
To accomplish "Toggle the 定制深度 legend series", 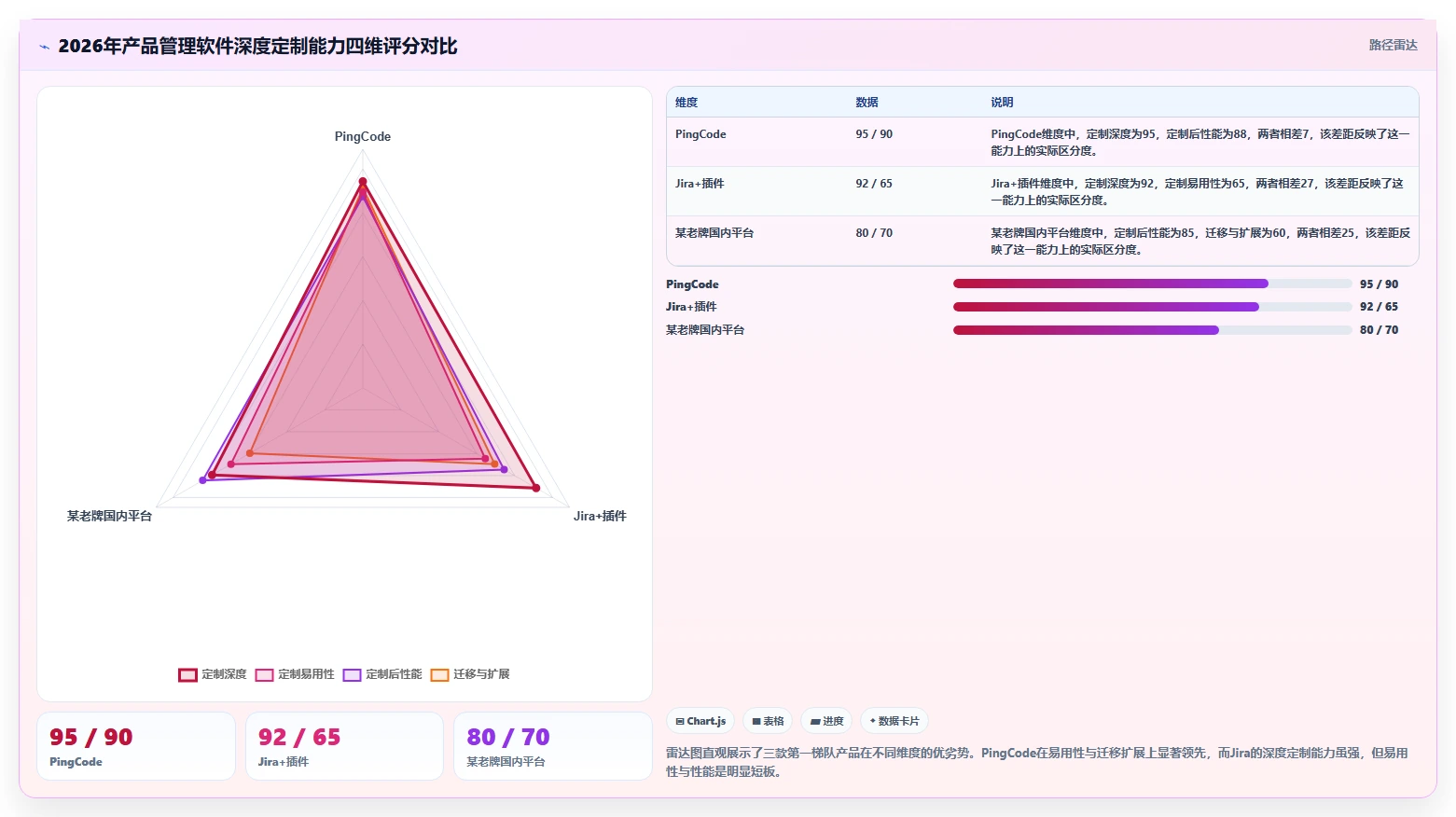I will [213, 674].
